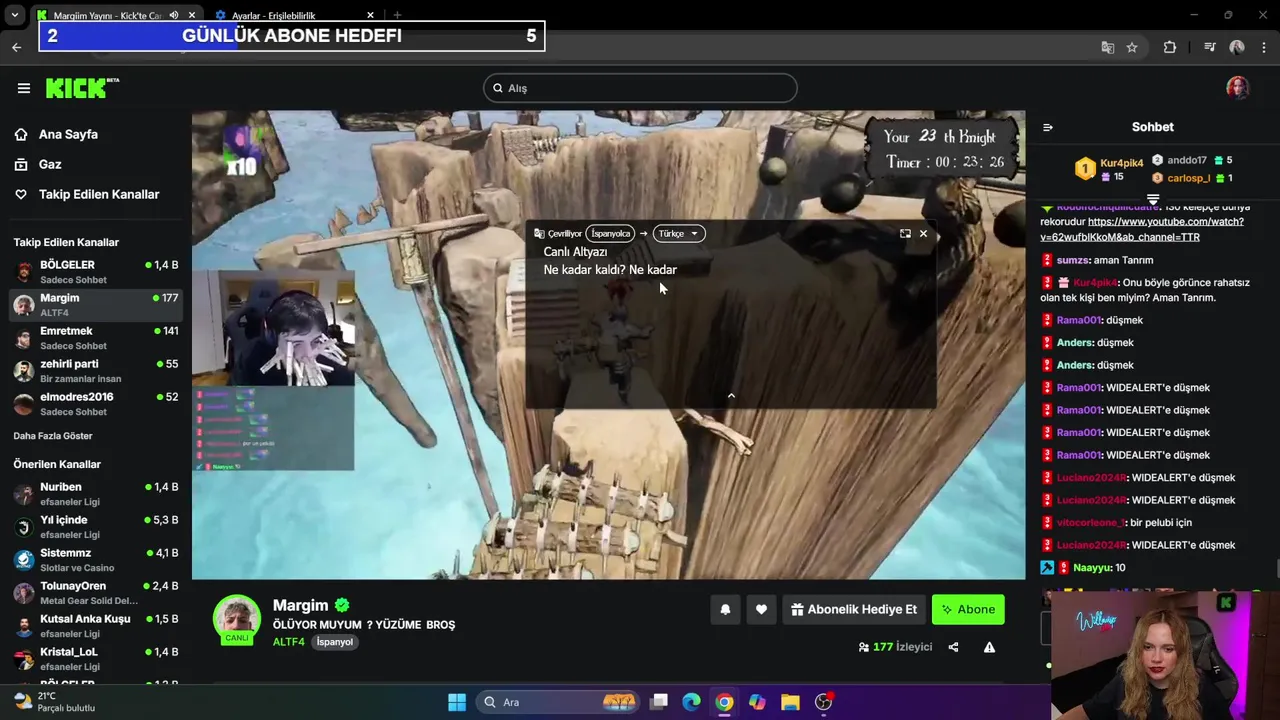Click the share icon below viewer count
Screen dimensions: 1280x720
(953, 647)
